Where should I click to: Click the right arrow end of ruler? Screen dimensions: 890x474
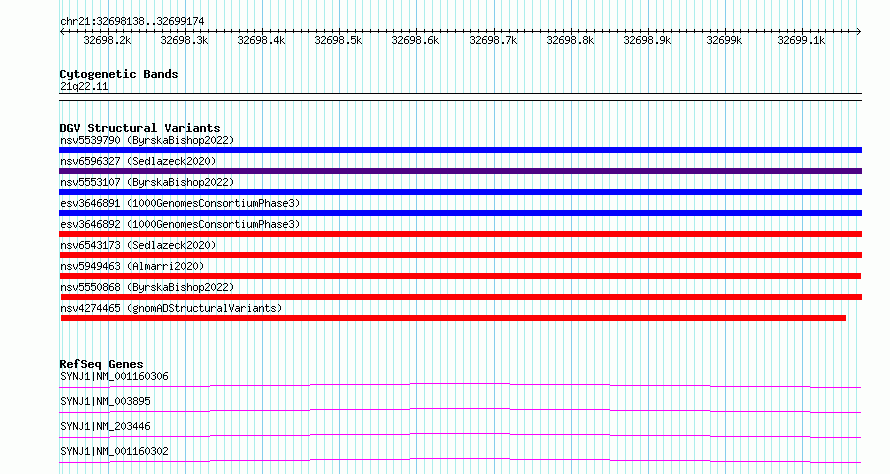859,31
